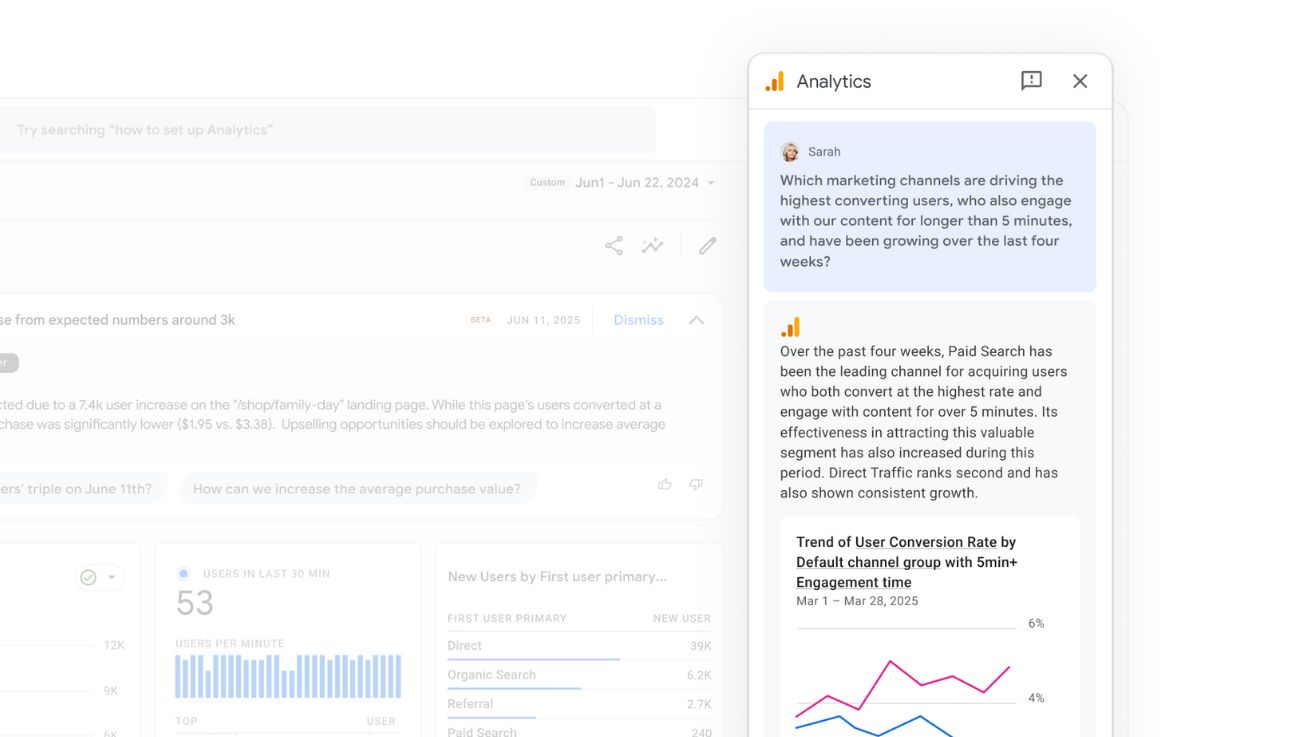Select the Direct row in new users table

point(580,646)
